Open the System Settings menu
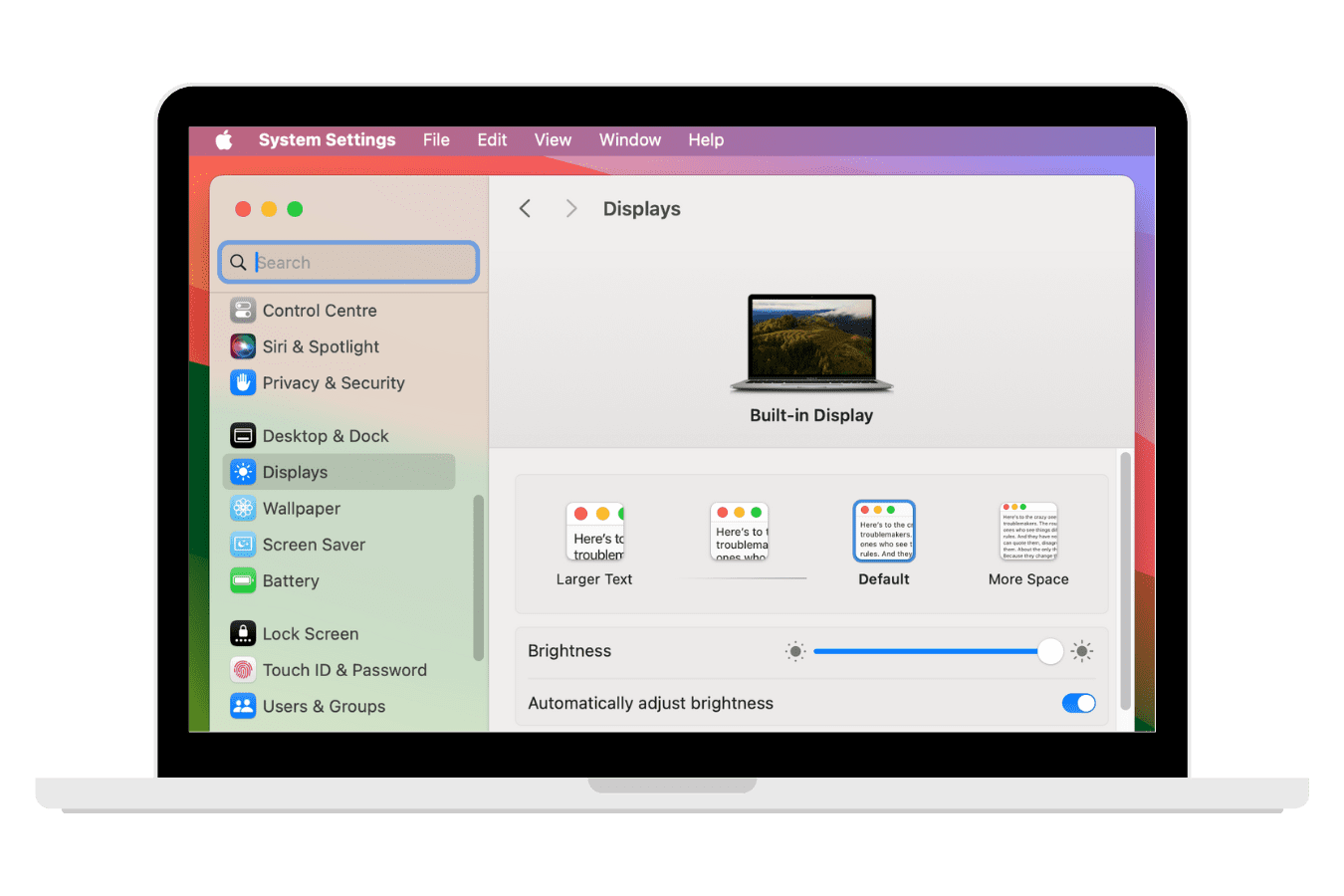Viewport: 1344px width, 896px height. (327, 139)
